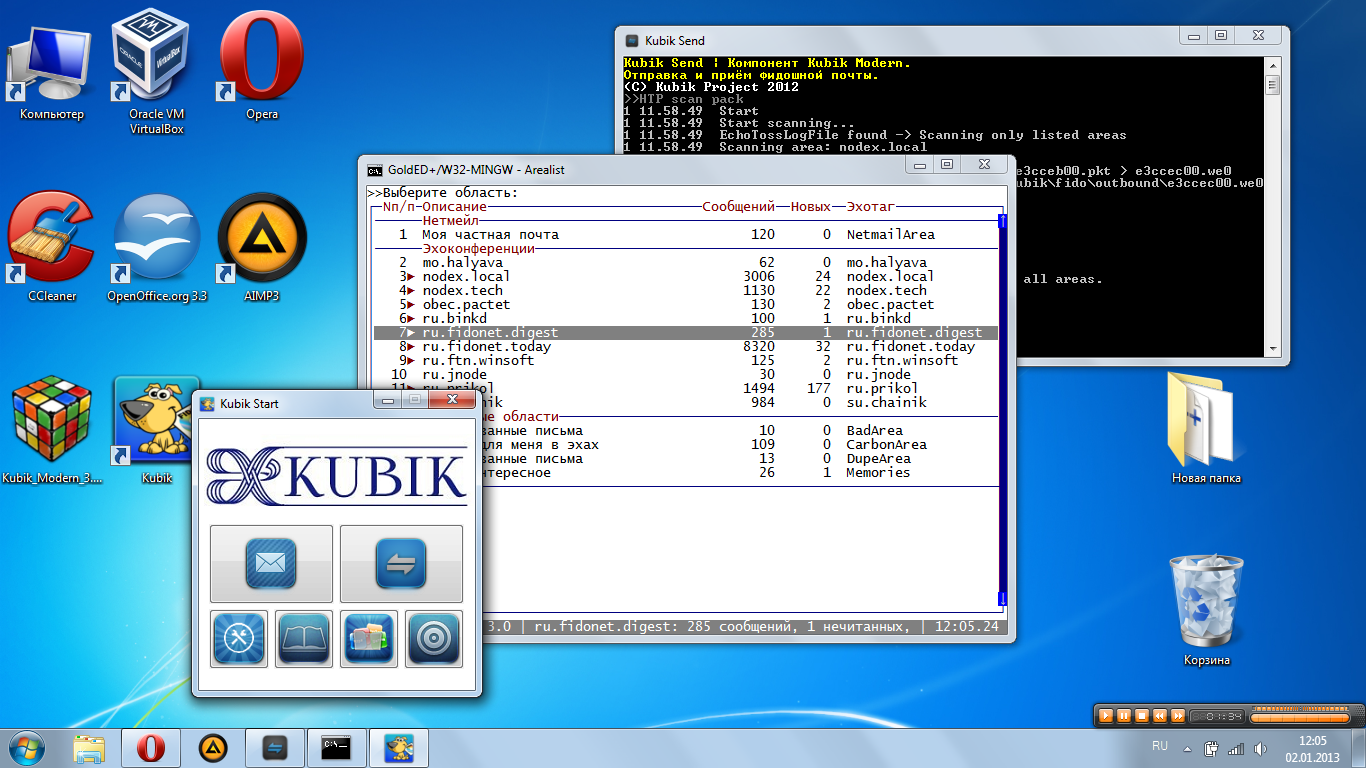Select the target/bullseye icon in Kubik Start
Viewport: 1366px width, 768px height.
click(x=434, y=638)
